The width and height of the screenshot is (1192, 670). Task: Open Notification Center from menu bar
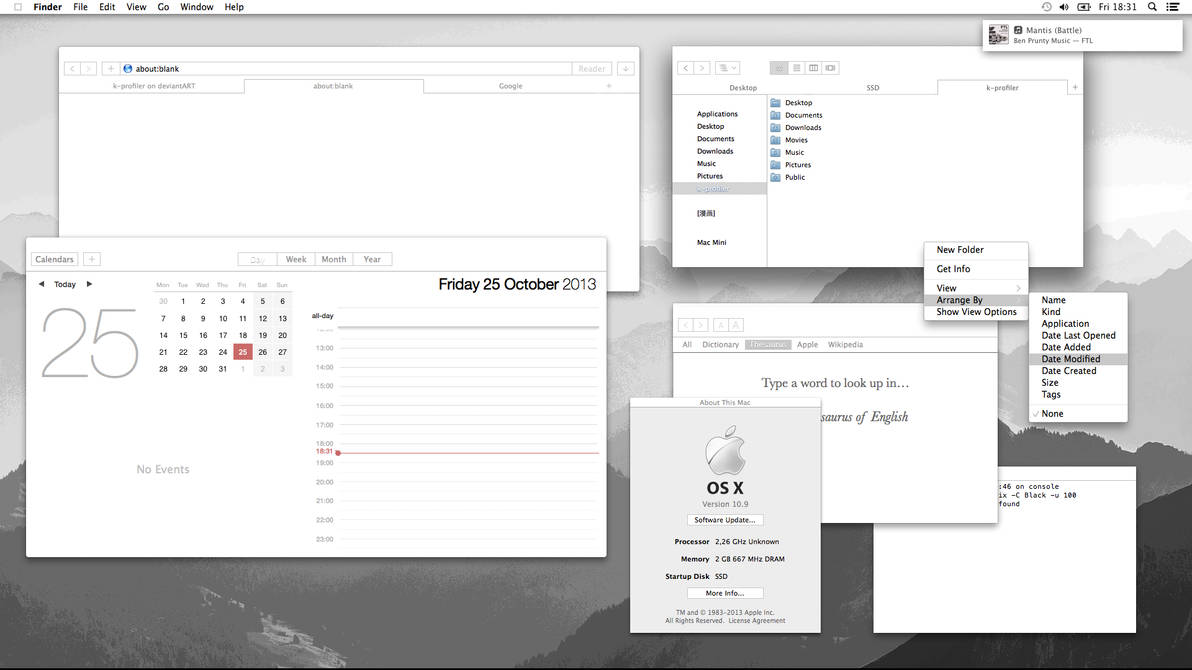tap(1173, 7)
